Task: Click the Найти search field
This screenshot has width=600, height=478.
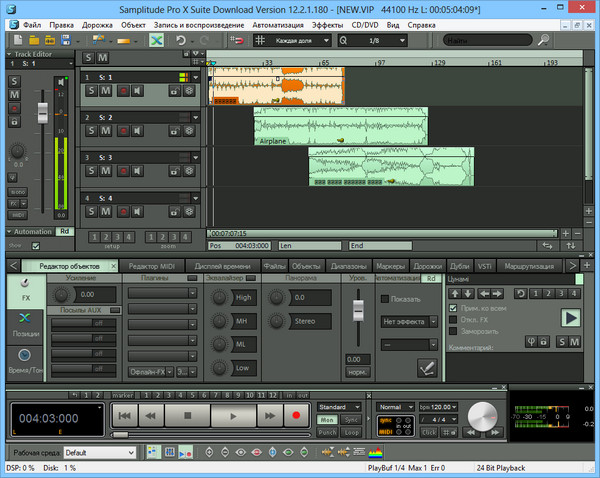Action: (x=487, y=40)
